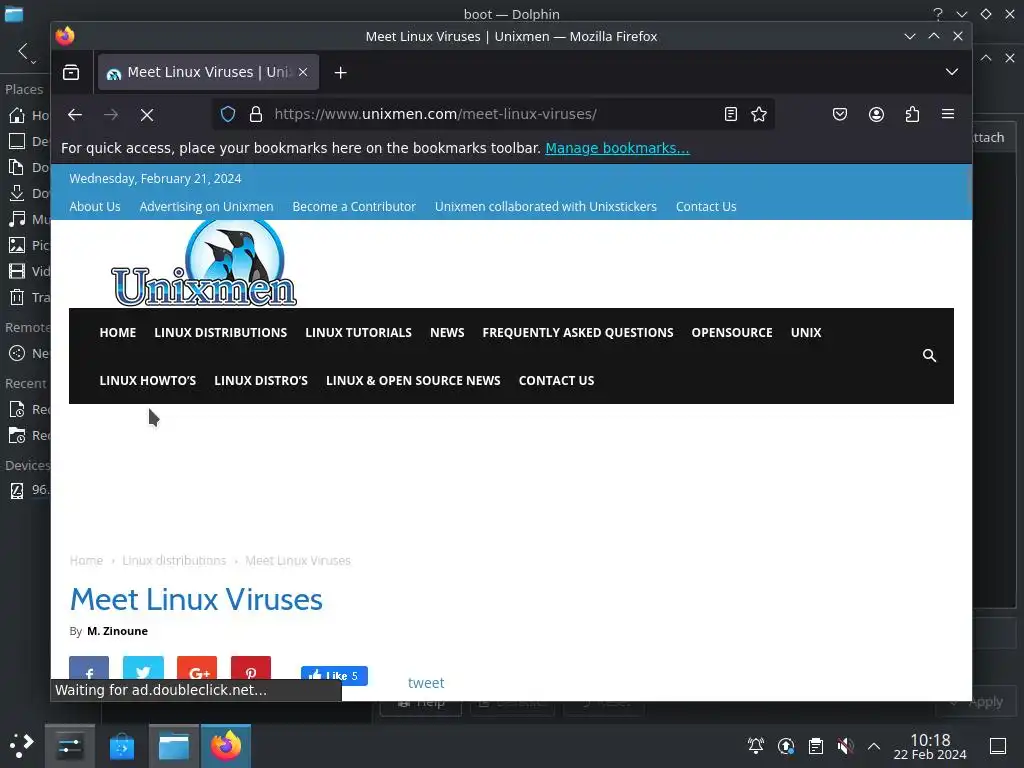Share article on Google Plus icon
The width and height of the screenshot is (1024, 768).
[197, 670]
